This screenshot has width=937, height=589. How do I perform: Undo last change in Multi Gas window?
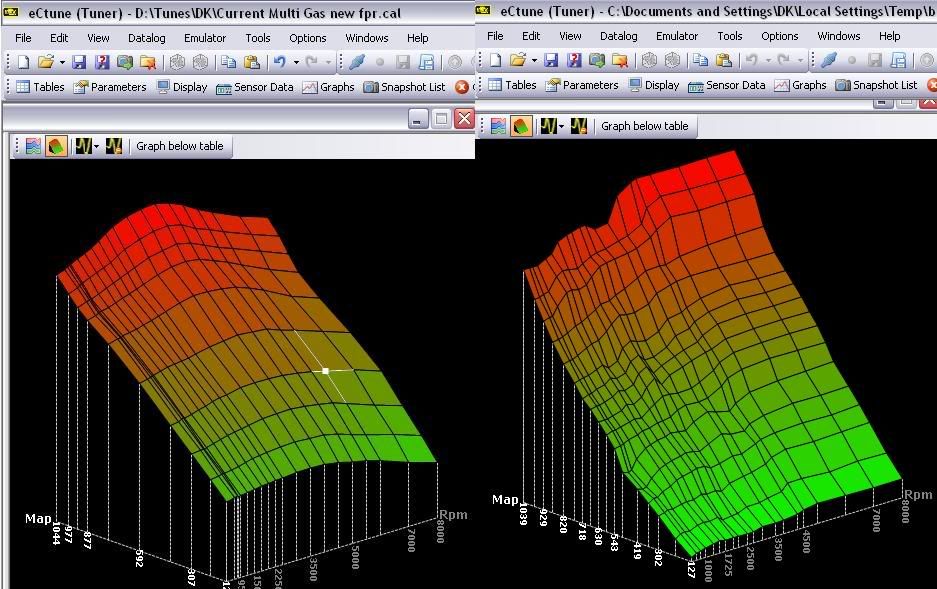tap(280, 62)
